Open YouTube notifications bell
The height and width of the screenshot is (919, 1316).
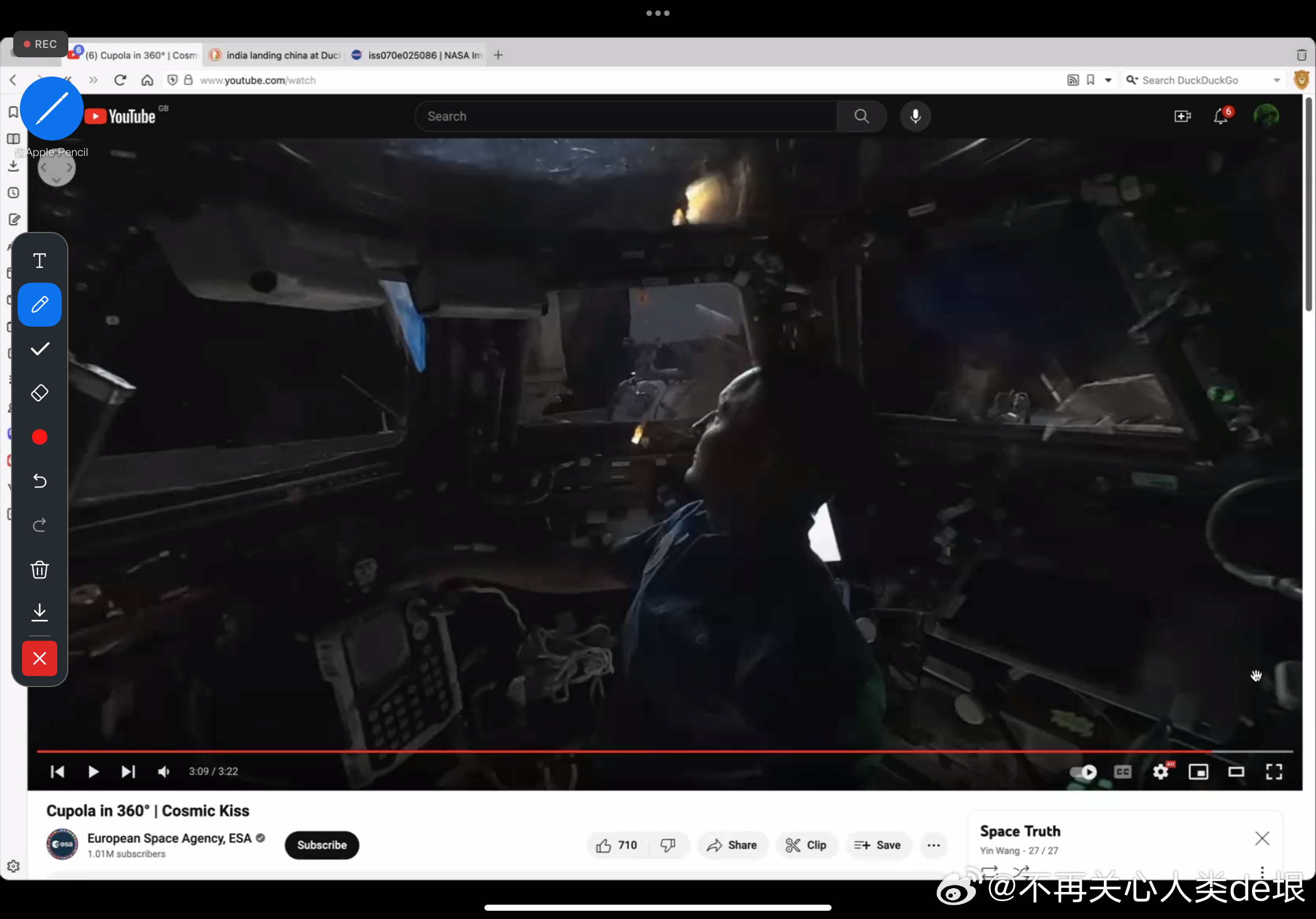(1220, 116)
